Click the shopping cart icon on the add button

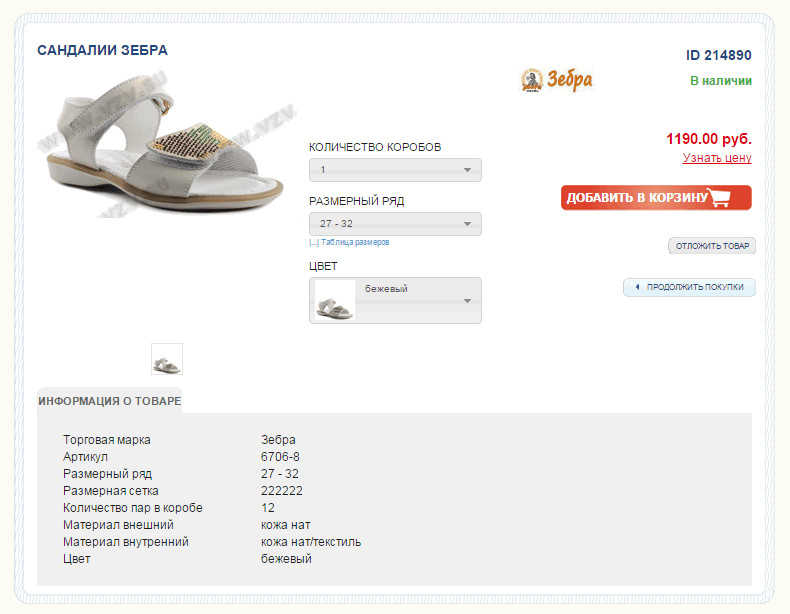(x=719, y=197)
